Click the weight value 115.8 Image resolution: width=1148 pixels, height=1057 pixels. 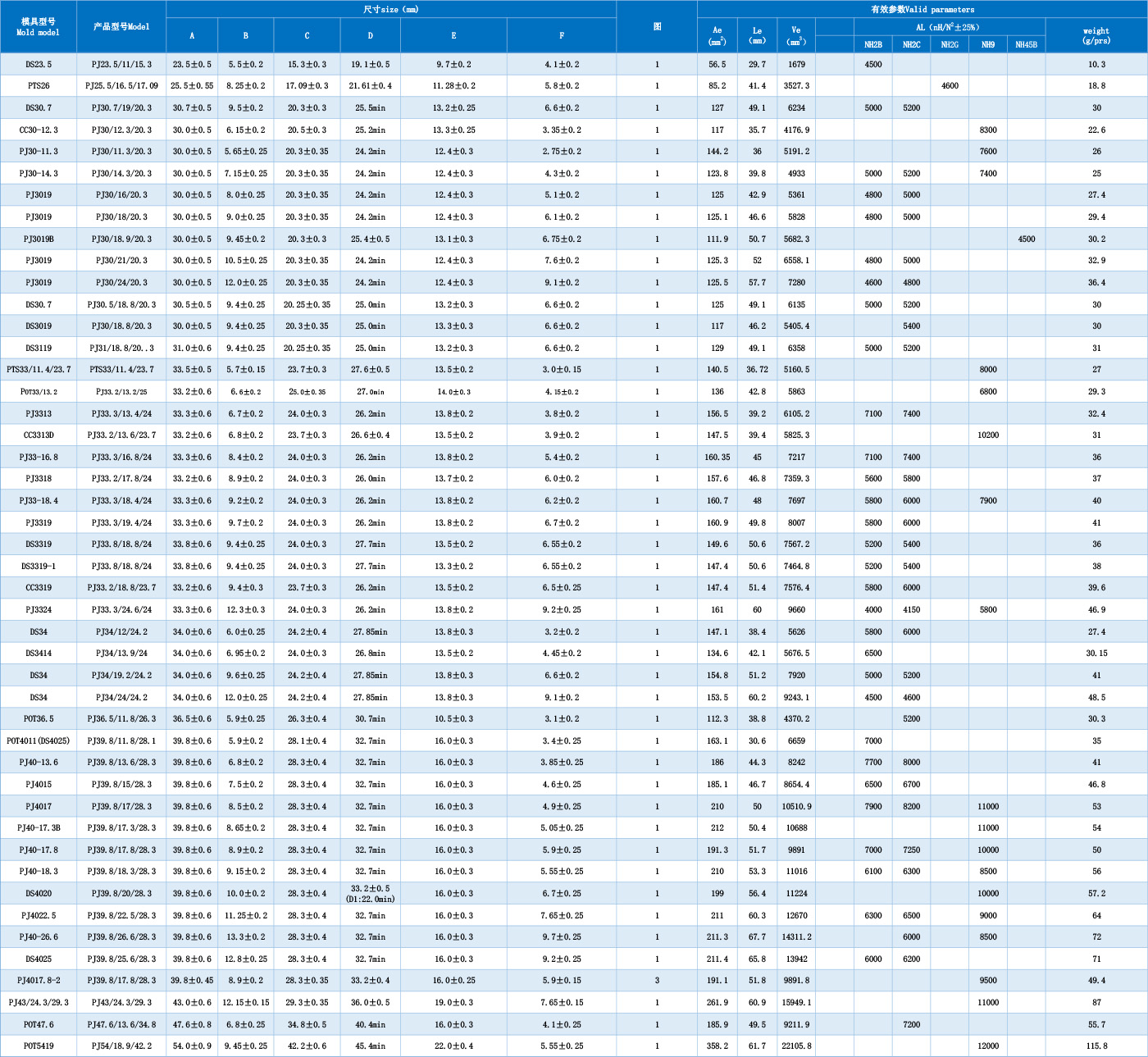coord(1096,1046)
